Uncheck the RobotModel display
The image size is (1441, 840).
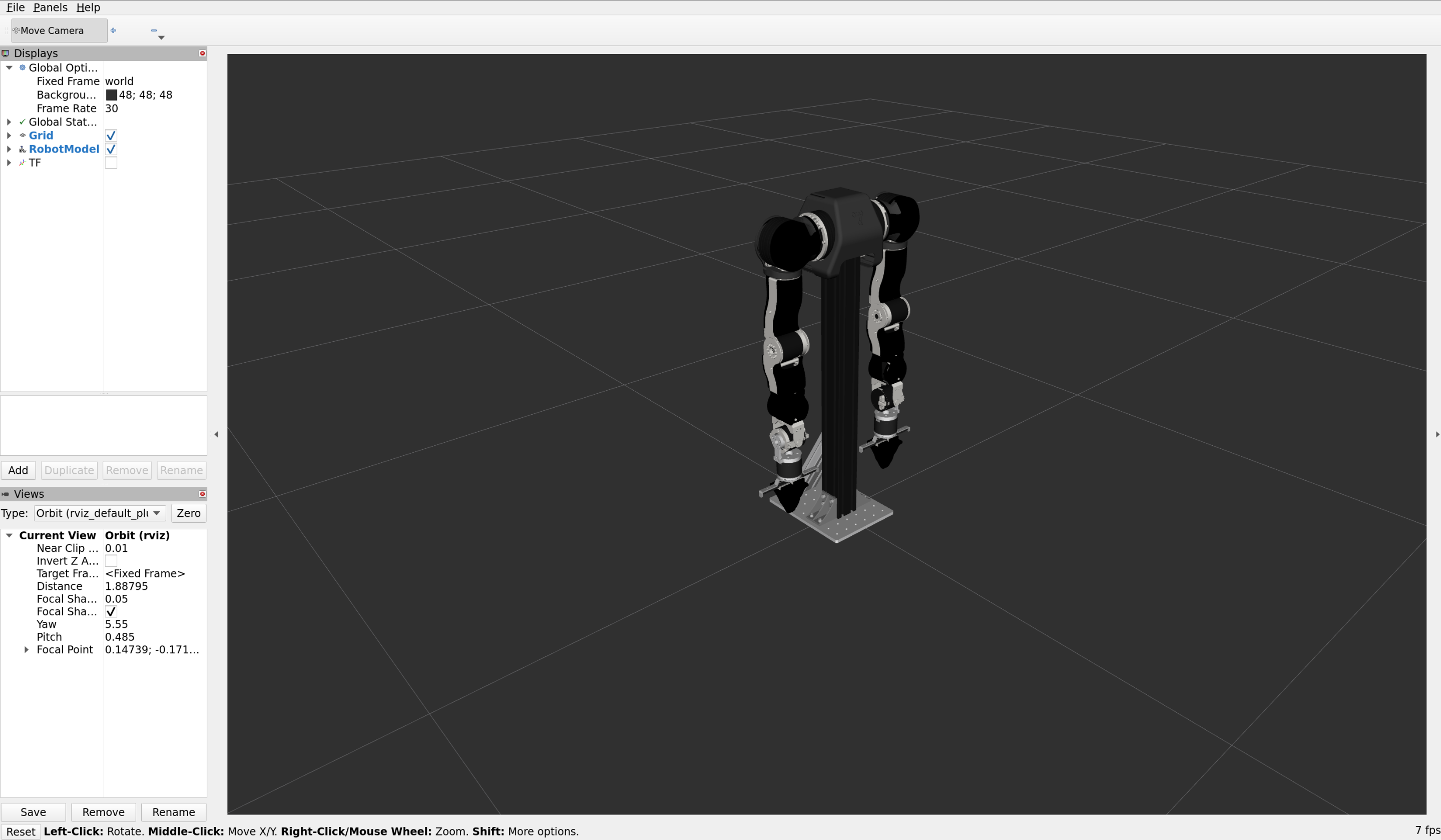111,149
